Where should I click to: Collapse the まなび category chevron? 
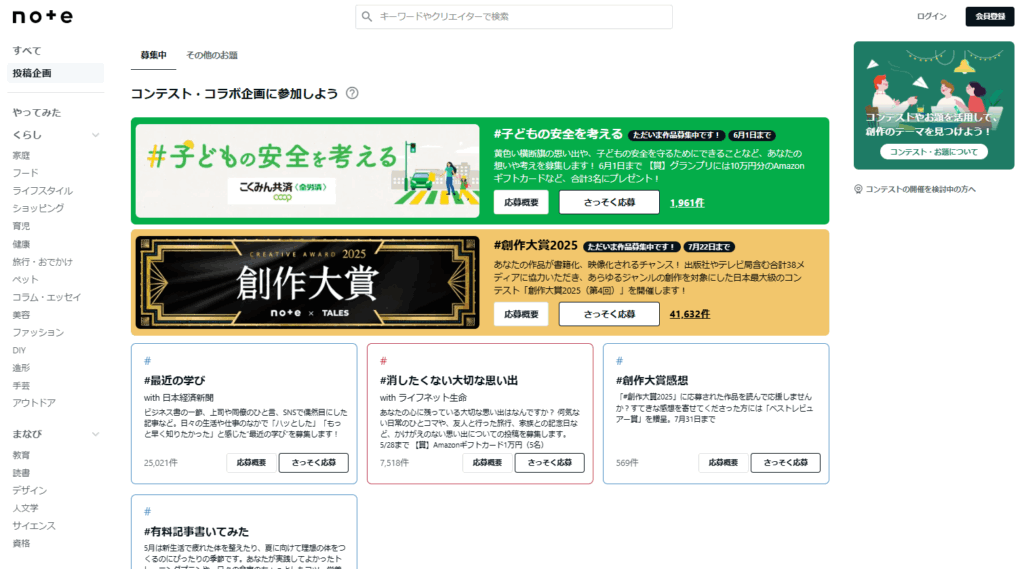[95, 434]
